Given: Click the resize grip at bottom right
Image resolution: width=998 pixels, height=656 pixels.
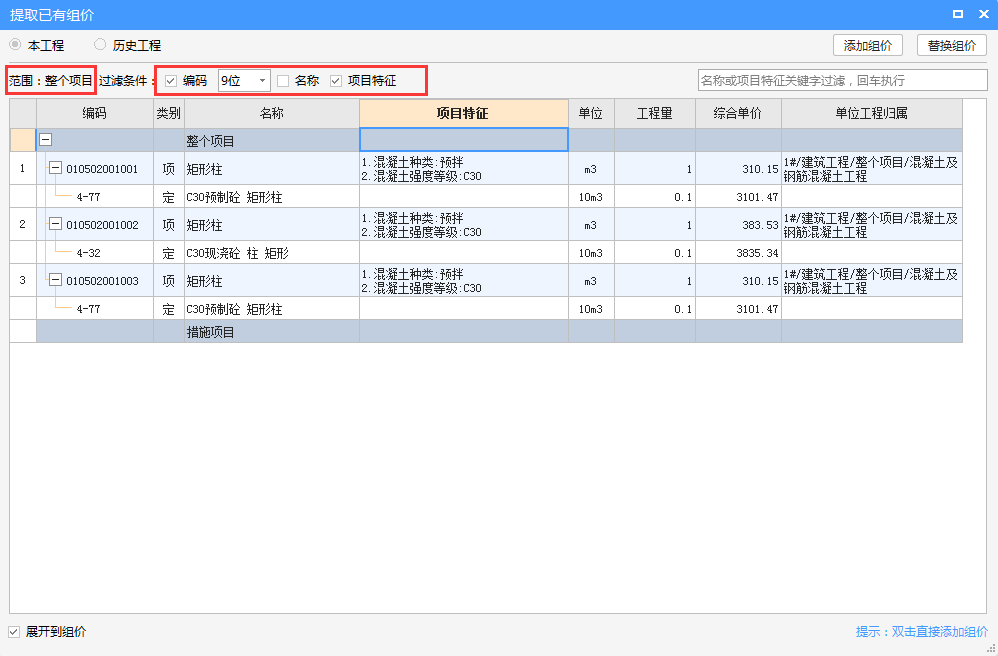Looking at the screenshot, I should click(992, 650).
